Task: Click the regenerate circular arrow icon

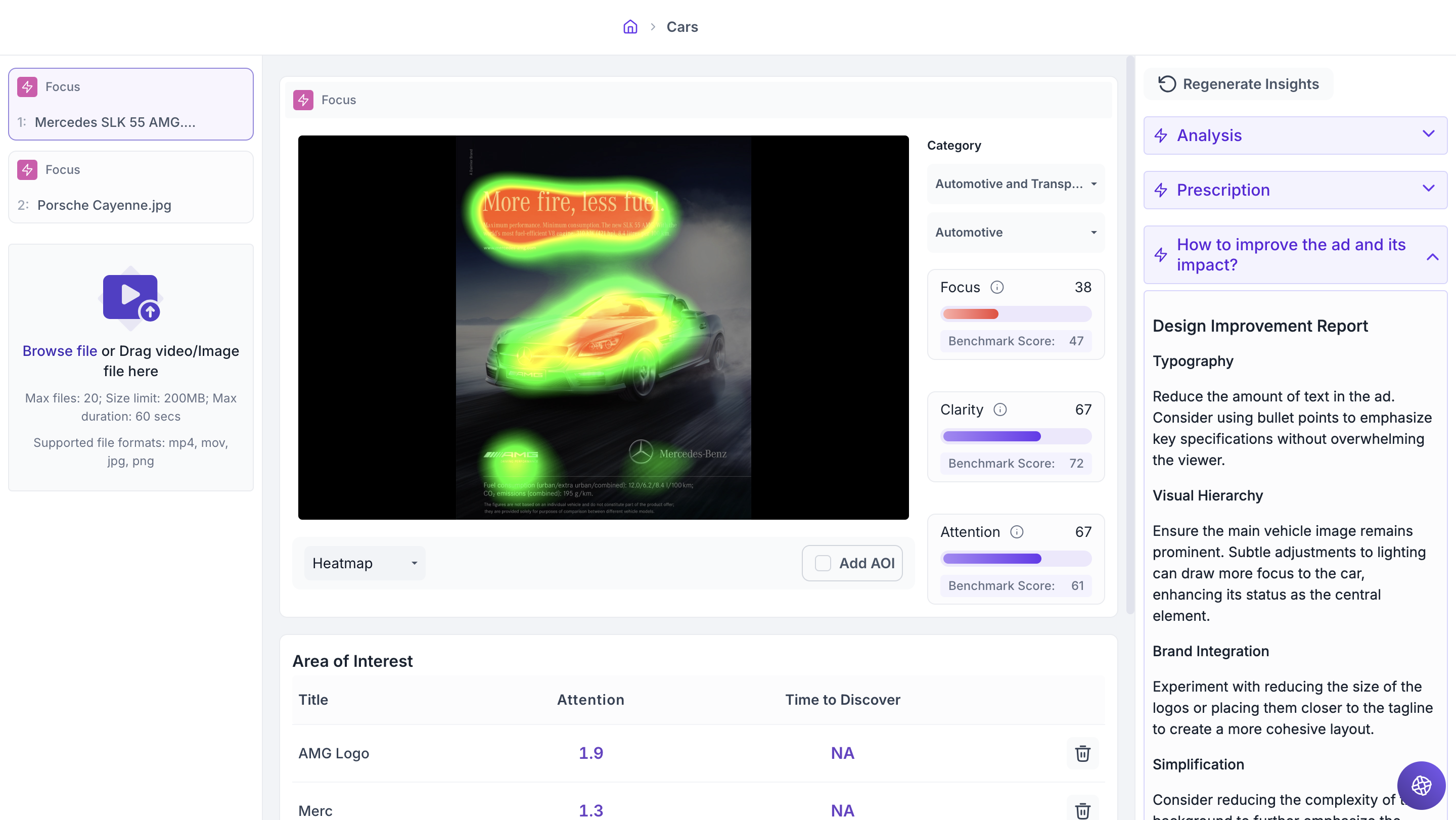Action: (1167, 83)
